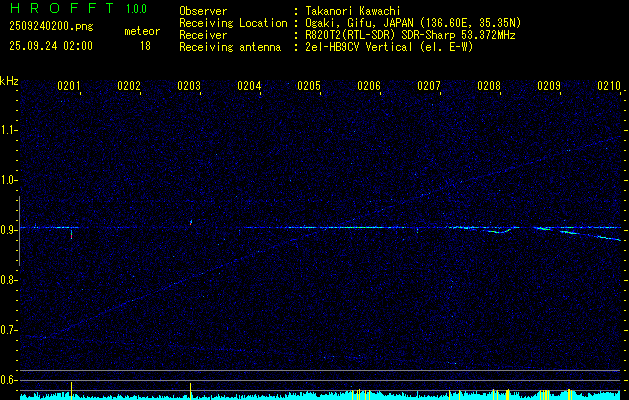
Task: Click the Receiver field label
Action: (x=203, y=35)
